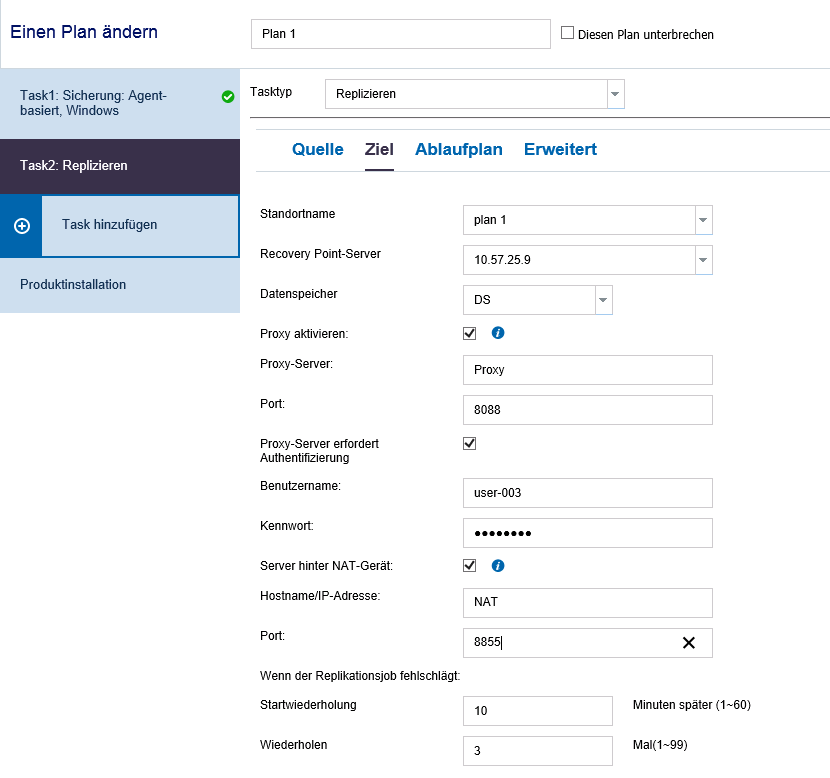The width and height of the screenshot is (830, 778).
Task: Expand the Standortname dropdown
Action: point(702,220)
